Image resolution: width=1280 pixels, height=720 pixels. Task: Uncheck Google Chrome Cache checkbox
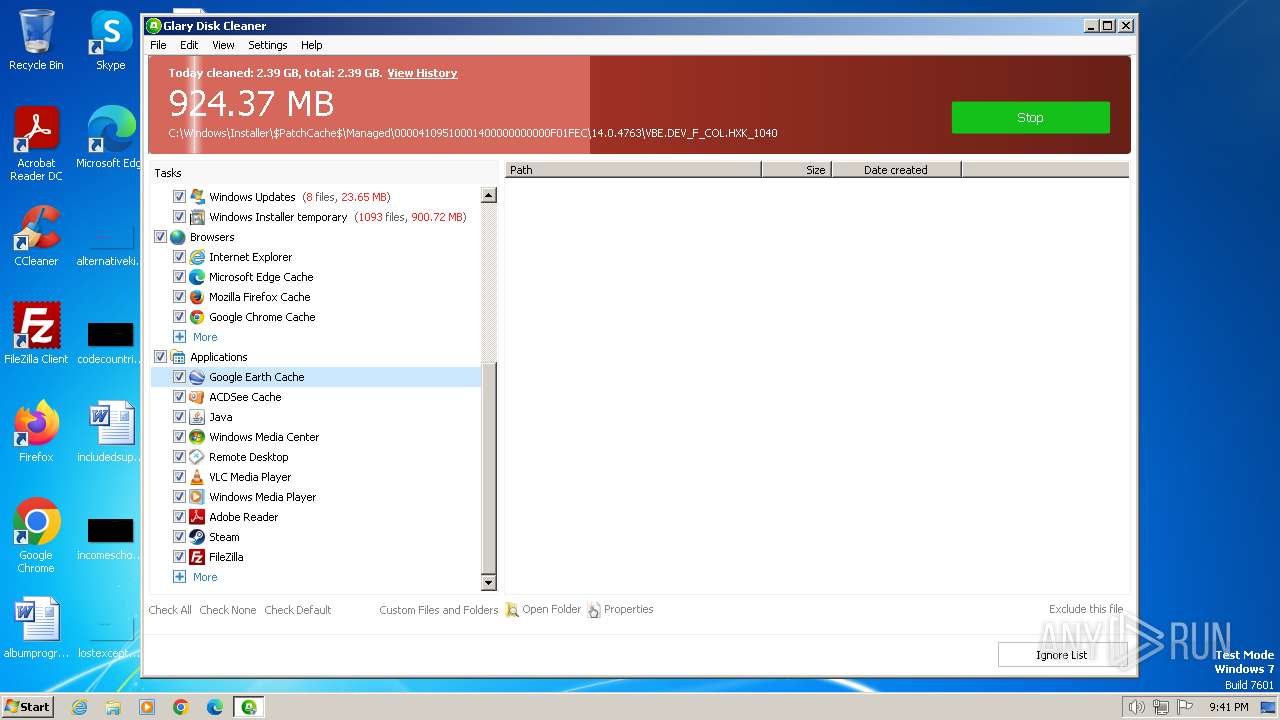point(180,317)
